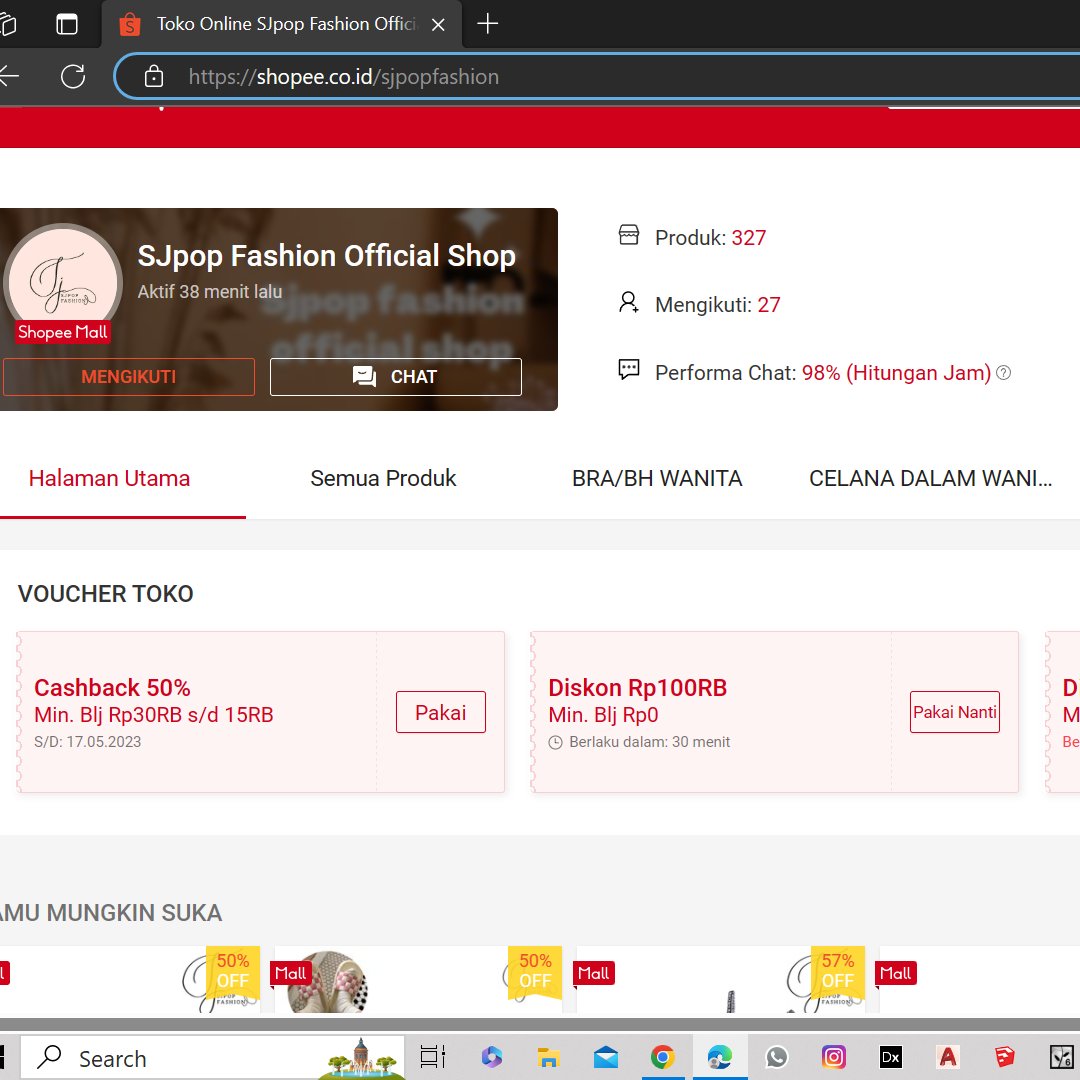The width and height of the screenshot is (1080, 1080).
Task: Open the tab actions menu icon
Action: (67, 24)
